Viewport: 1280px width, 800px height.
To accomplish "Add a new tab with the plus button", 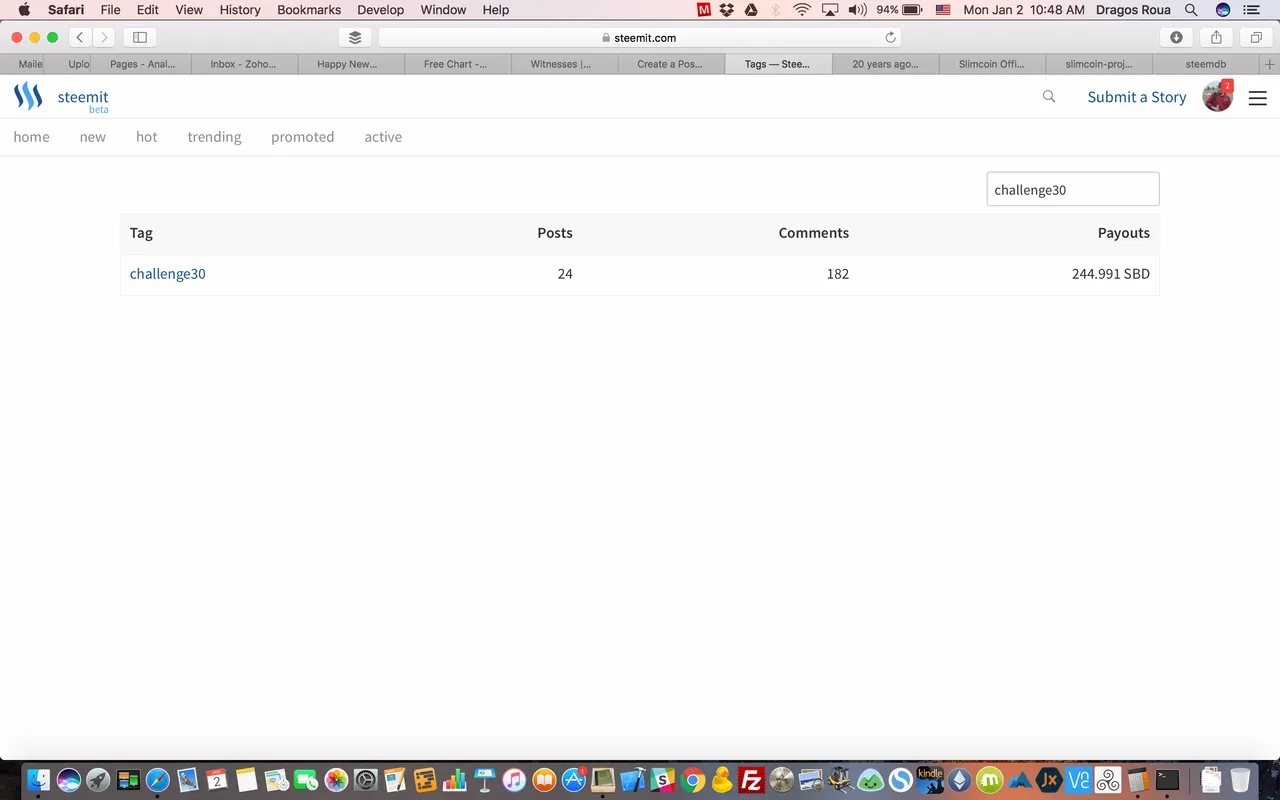I will pyautogui.click(x=1270, y=64).
